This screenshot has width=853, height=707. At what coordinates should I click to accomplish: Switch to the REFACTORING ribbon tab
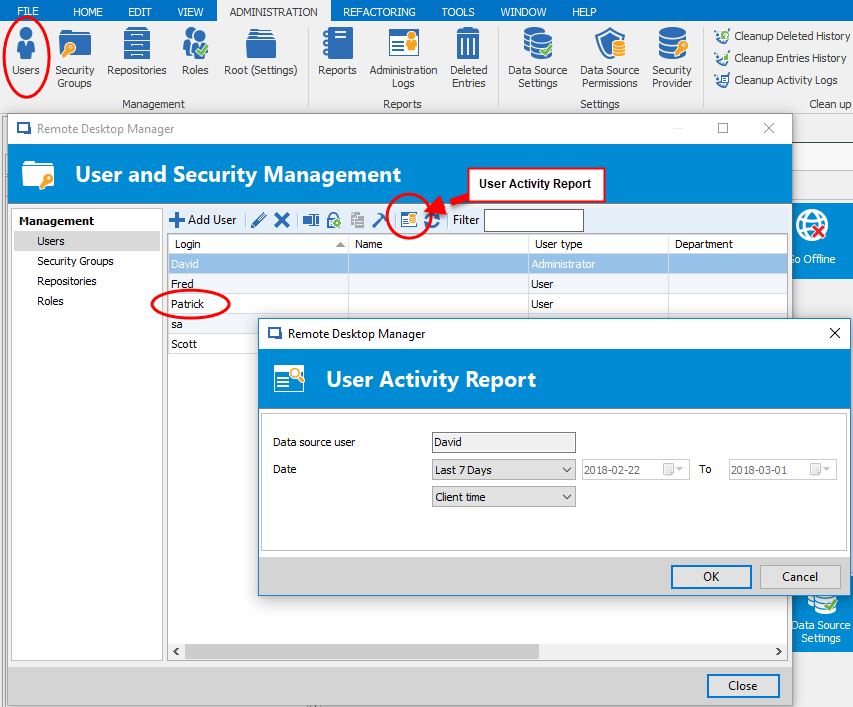[380, 12]
